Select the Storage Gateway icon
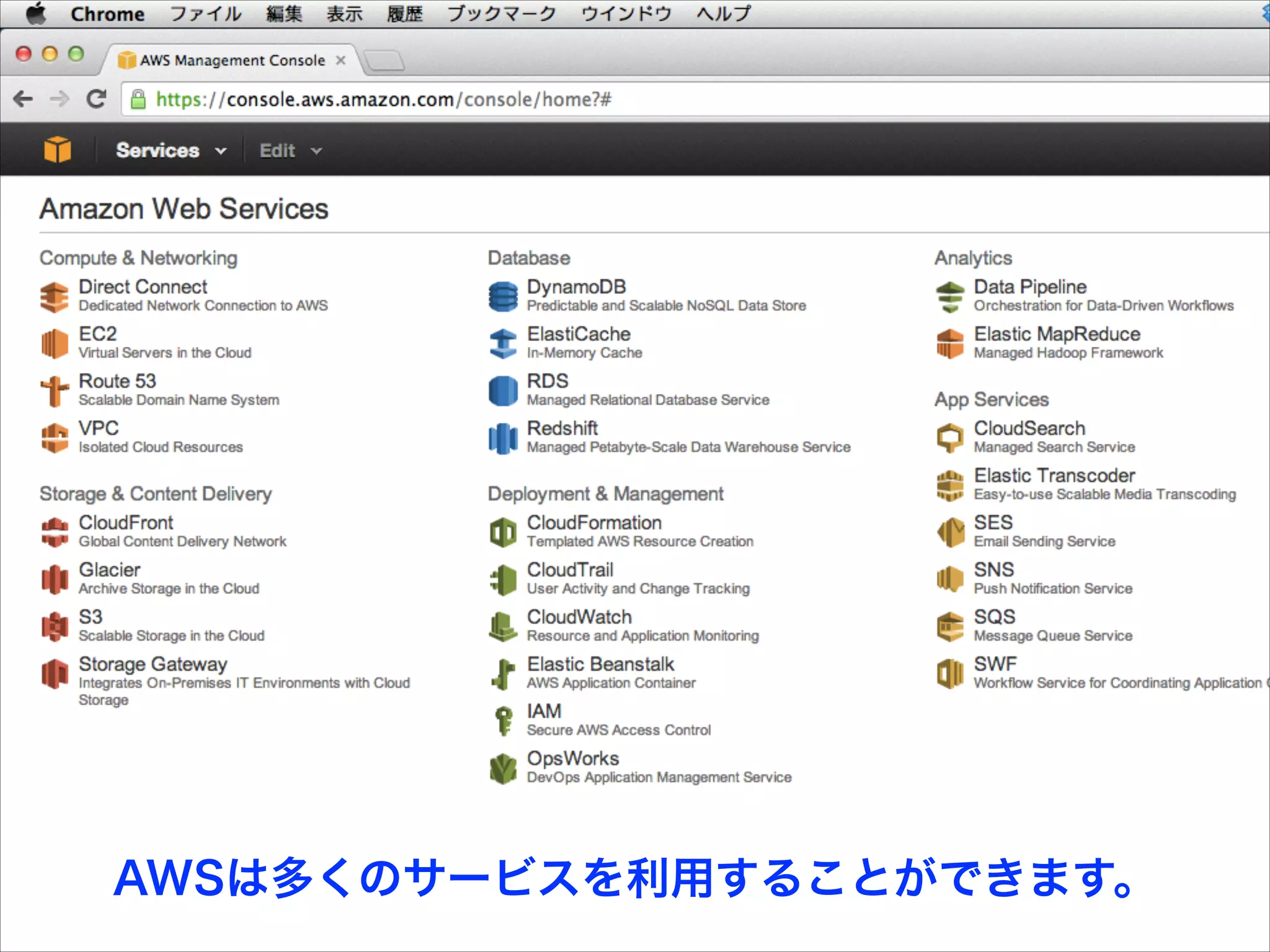This screenshot has height=952, width=1270. click(x=55, y=674)
